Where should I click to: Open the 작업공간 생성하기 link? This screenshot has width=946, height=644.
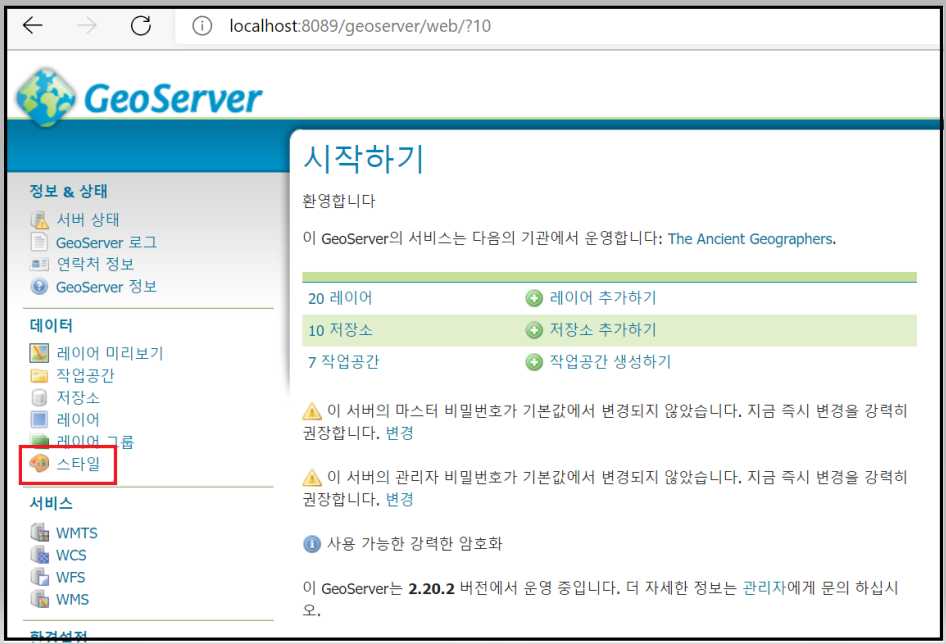pyautogui.click(x=610, y=362)
